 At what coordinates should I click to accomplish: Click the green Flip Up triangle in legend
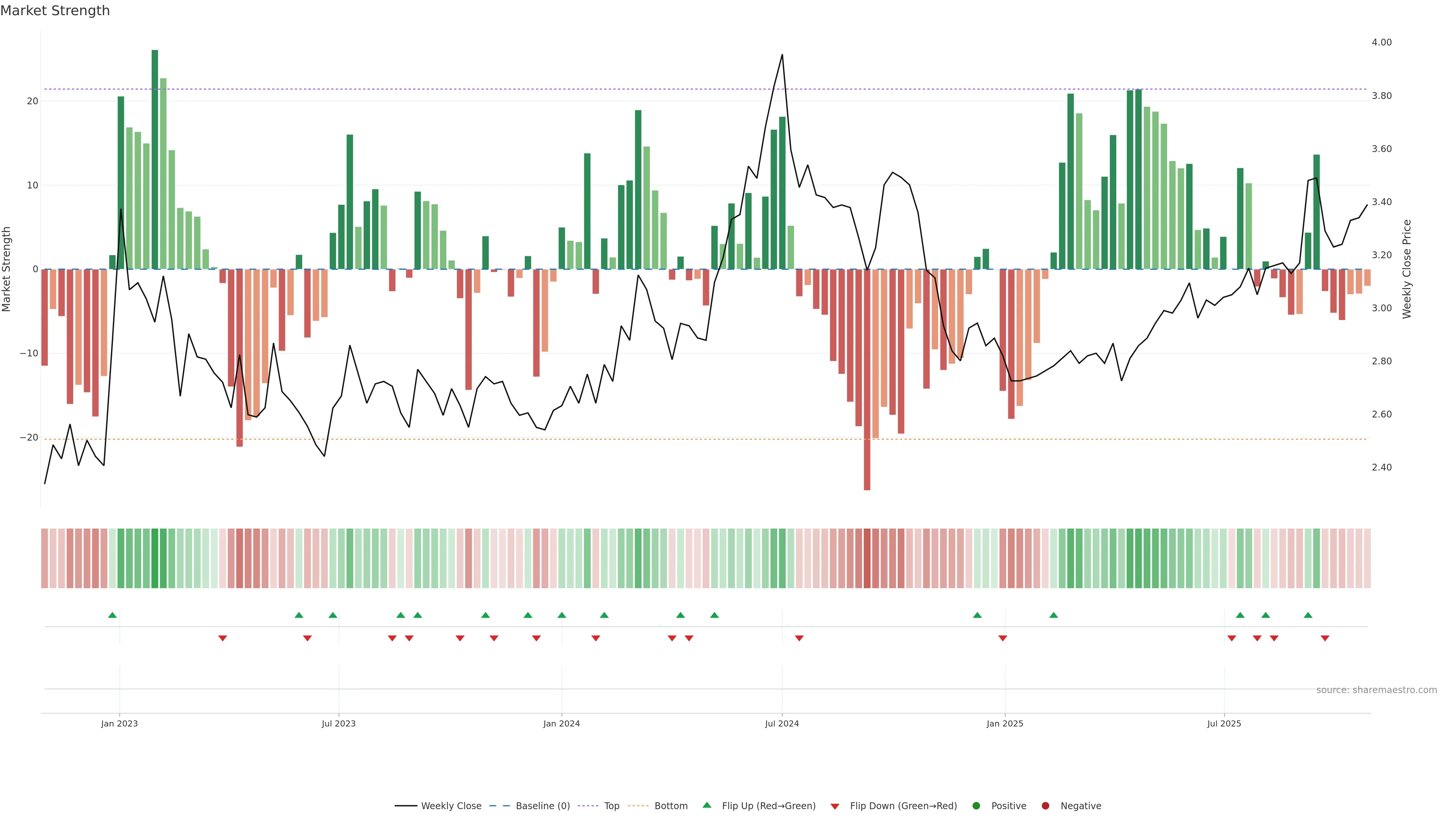(706, 805)
